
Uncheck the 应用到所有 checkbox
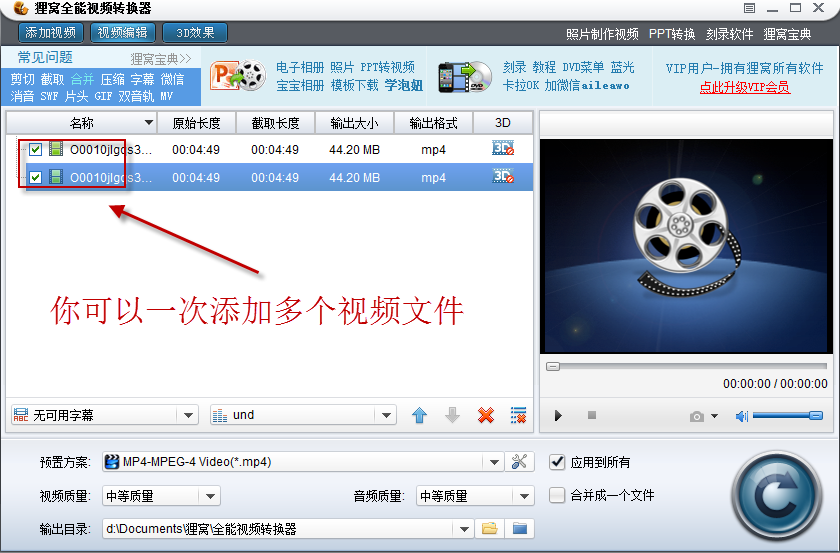(x=557, y=462)
